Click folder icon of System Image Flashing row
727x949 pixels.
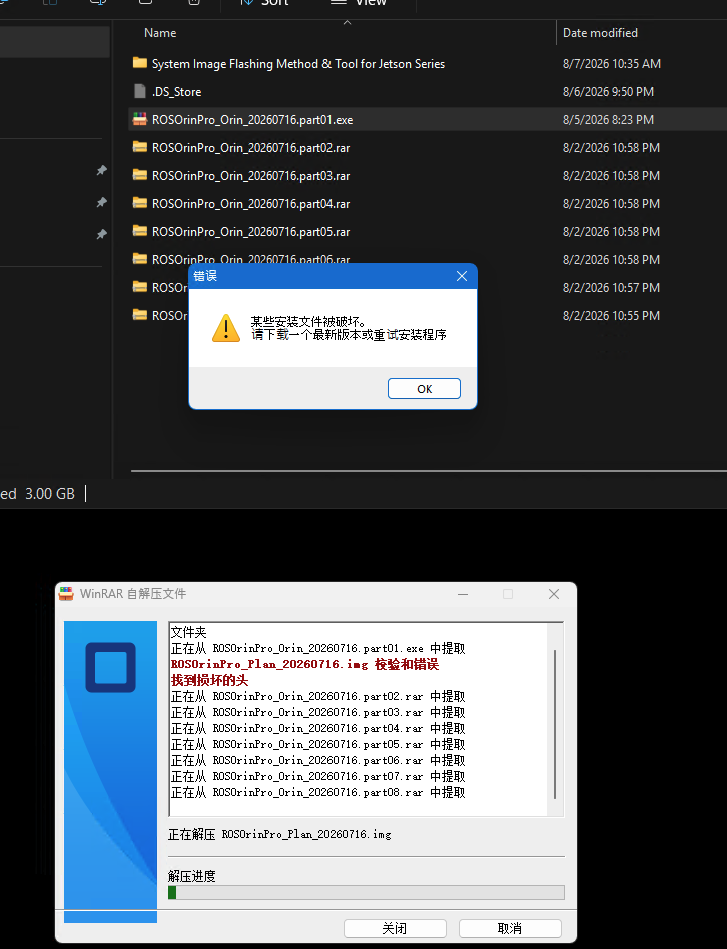tap(140, 63)
